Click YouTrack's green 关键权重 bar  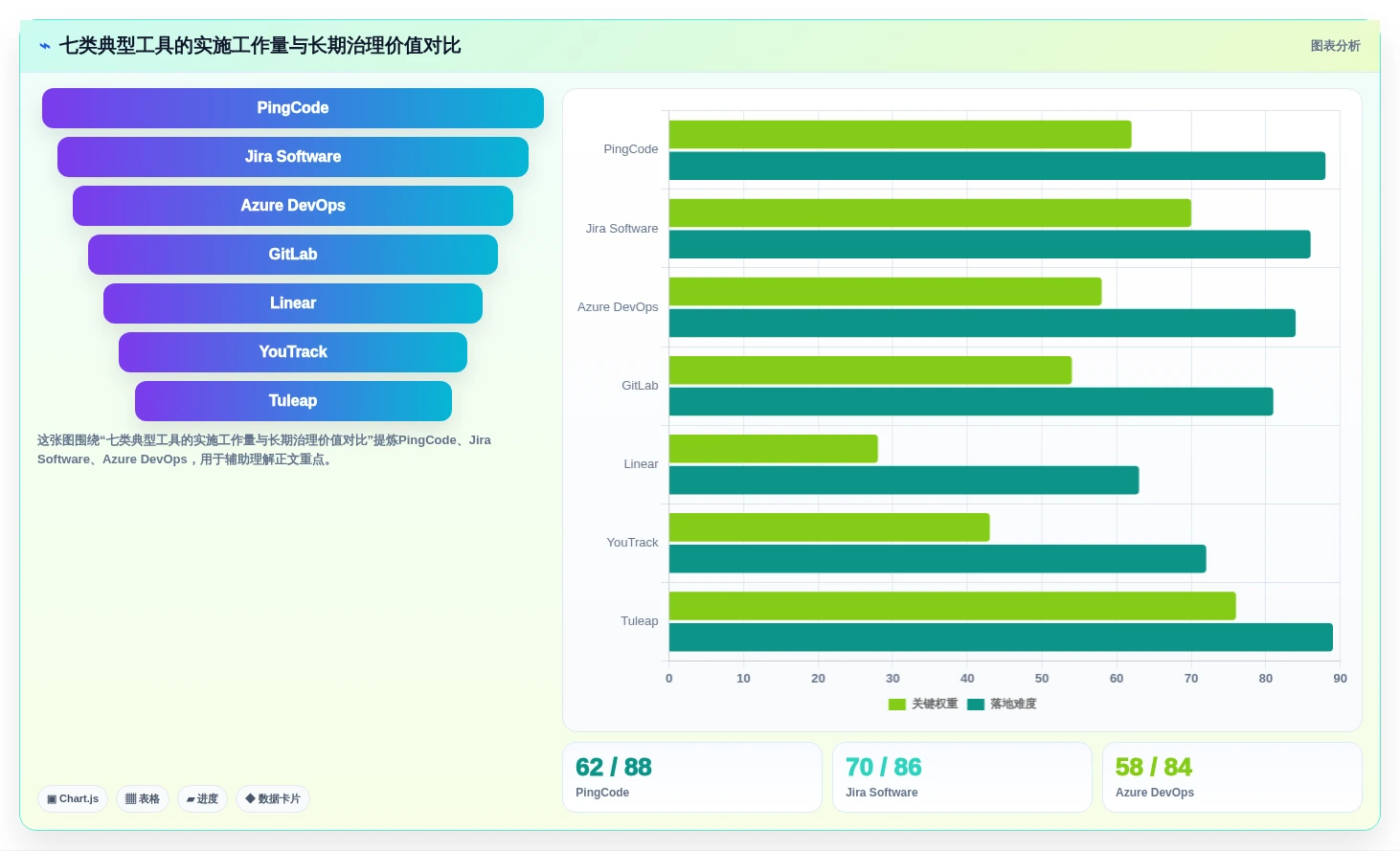tap(829, 527)
